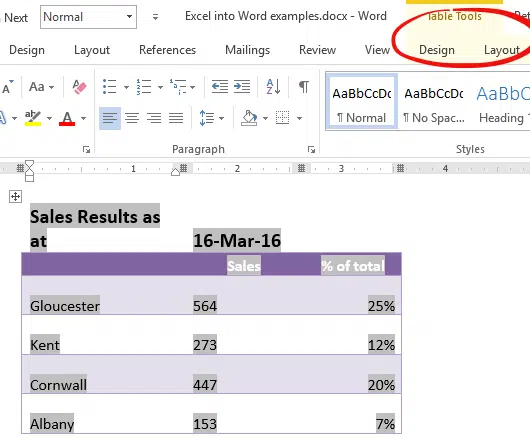The height and width of the screenshot is (446, 530).
Task: Apply the No Spacing style
Action: 434,102
